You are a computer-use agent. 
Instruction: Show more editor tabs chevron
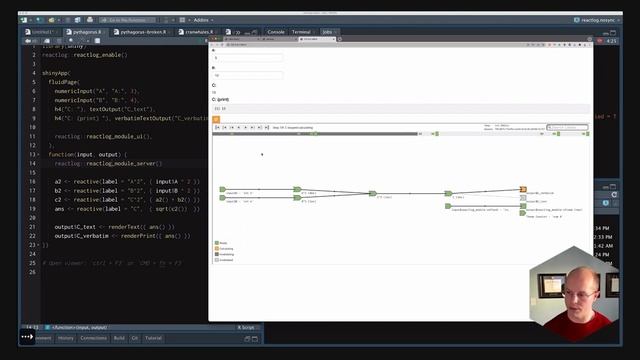click(237, 32)
